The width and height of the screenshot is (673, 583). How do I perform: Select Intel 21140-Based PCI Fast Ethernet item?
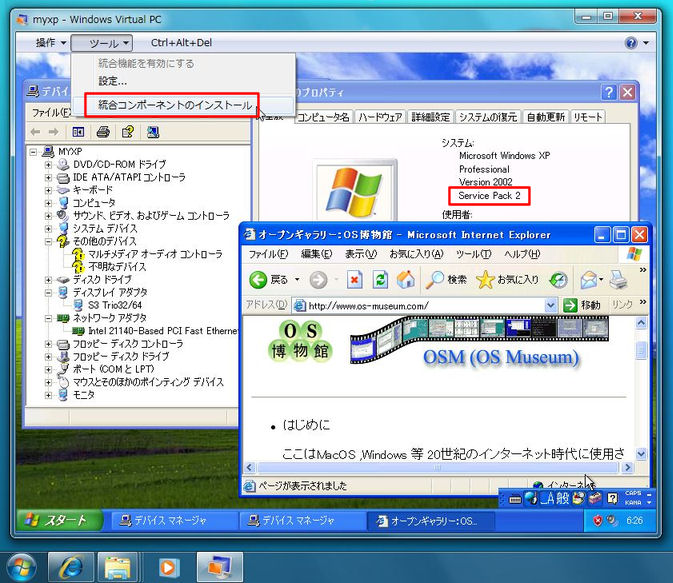click(x=163, y=331)
